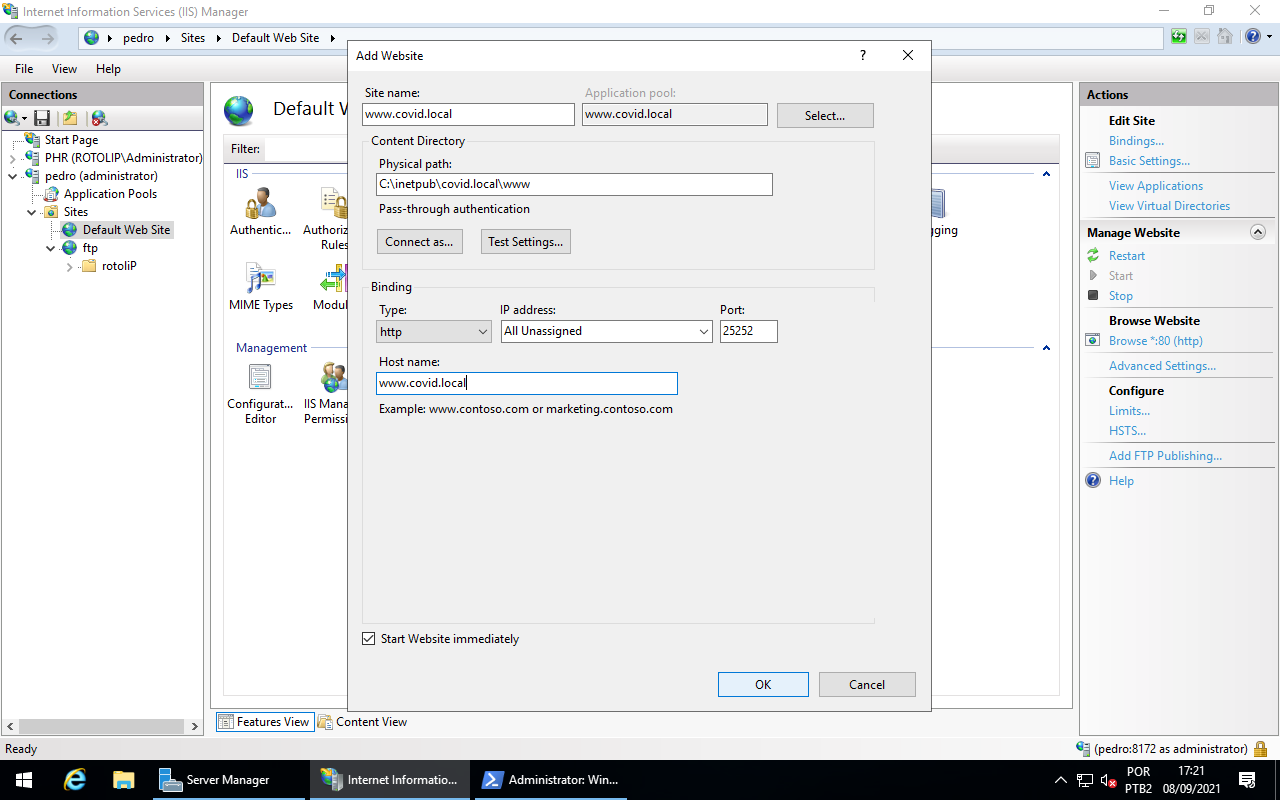Click the Help icon in Actions pane
The width and height of the screenshot is (1280, 800).
[x=1092, y=480]
